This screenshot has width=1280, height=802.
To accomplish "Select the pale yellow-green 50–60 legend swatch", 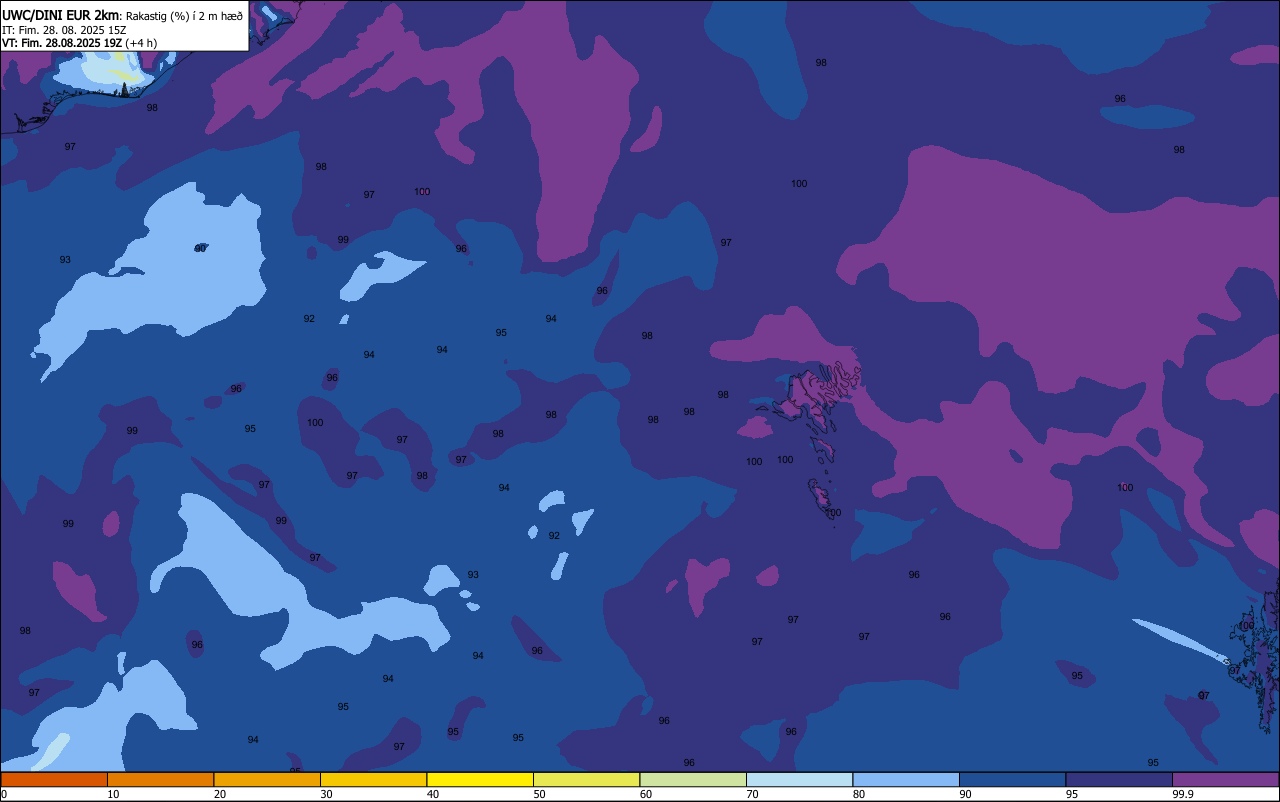I will pos(586,779).
